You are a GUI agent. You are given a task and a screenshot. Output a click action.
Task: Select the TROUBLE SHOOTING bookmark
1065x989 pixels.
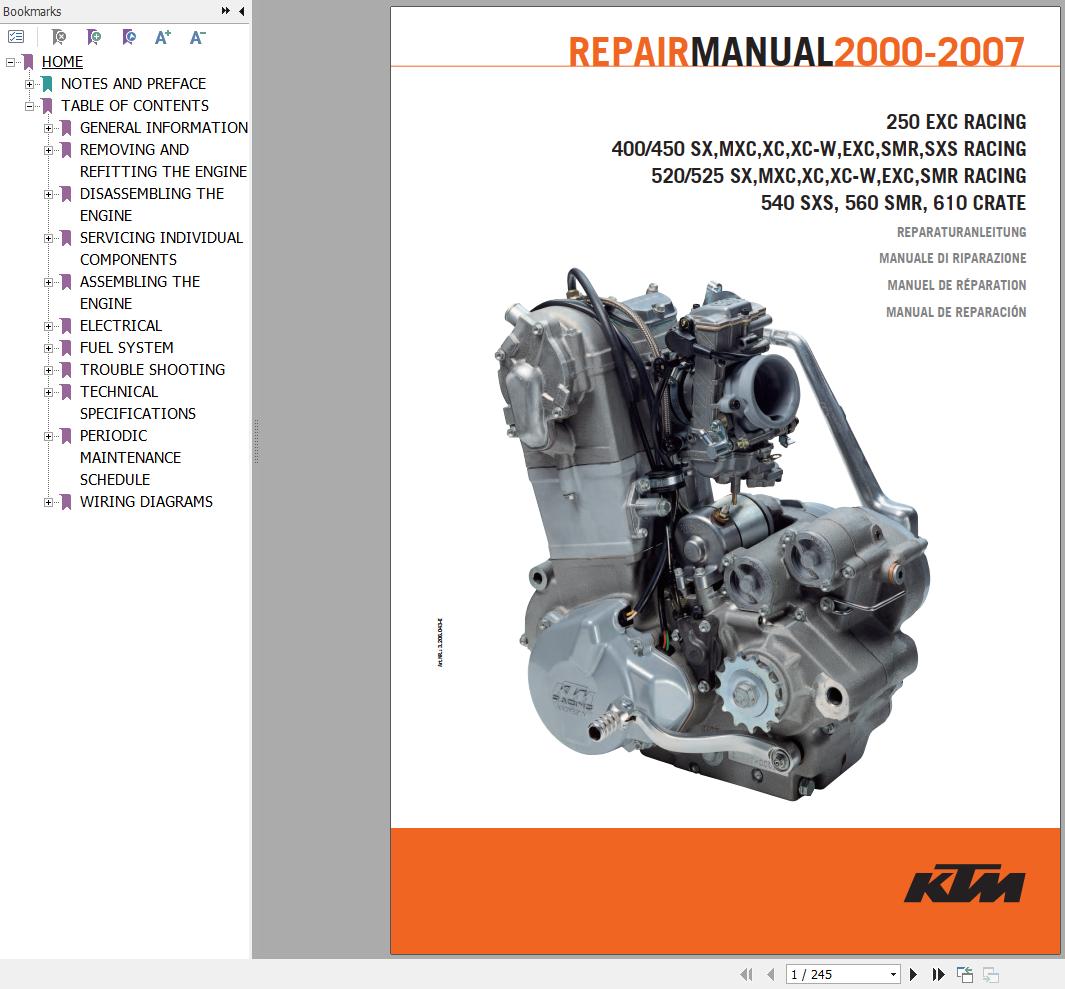151,369
